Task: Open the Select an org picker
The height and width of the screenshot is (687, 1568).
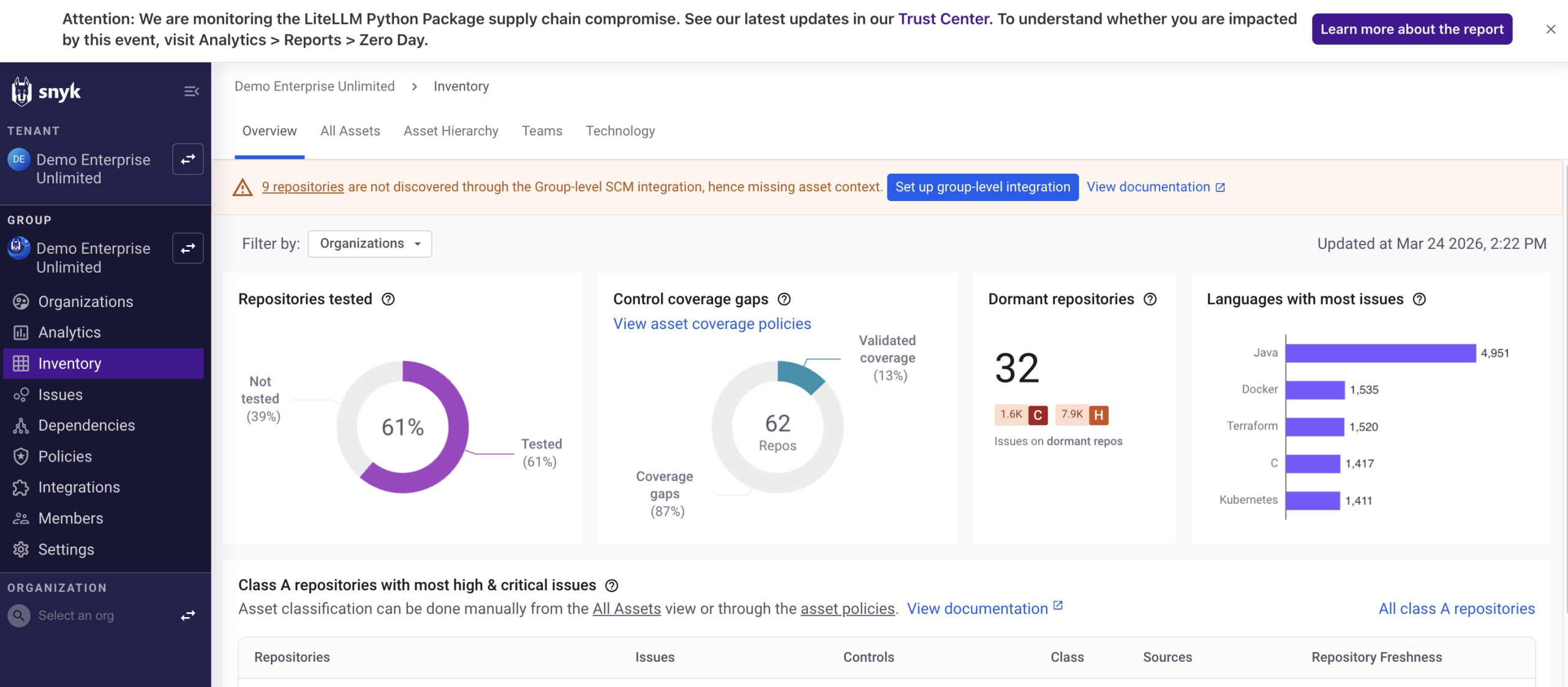Action: coord(76,615)
